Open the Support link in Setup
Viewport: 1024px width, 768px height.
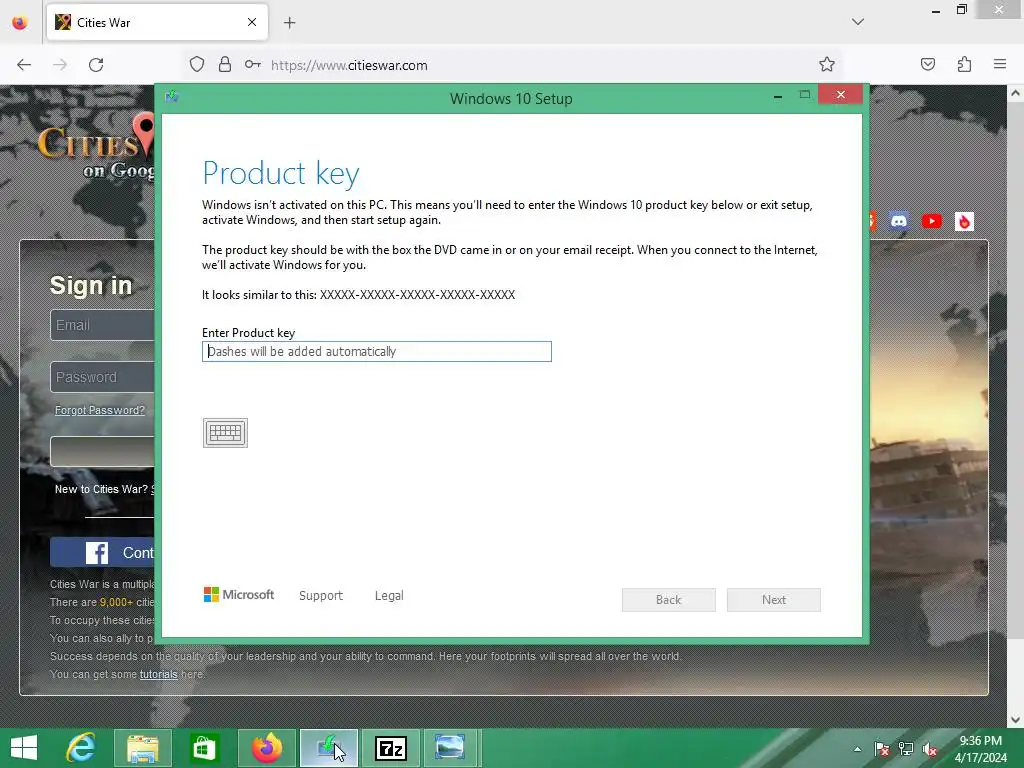(x=321, y=596)
